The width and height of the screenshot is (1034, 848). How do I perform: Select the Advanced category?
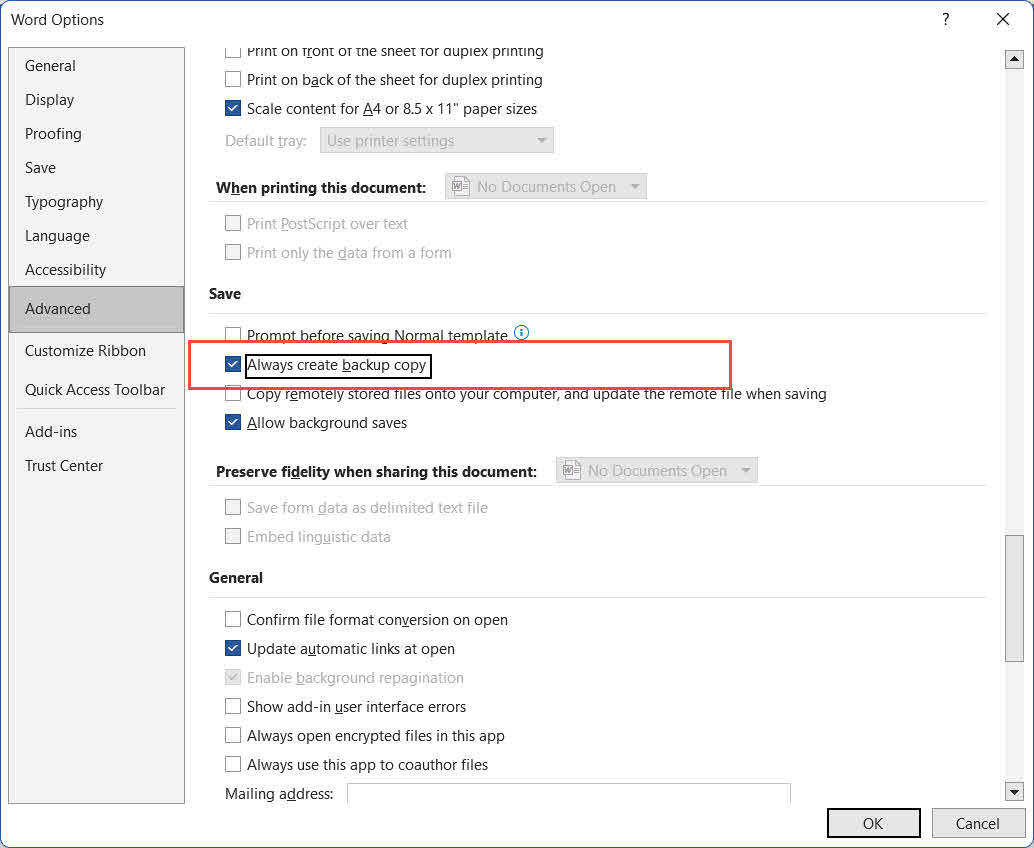click(96, 309)
